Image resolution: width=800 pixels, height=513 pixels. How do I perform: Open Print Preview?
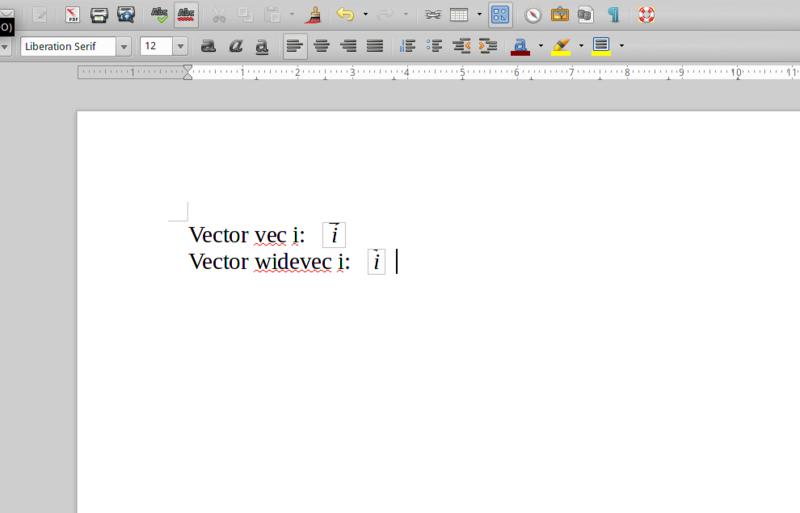pos(125,15)
